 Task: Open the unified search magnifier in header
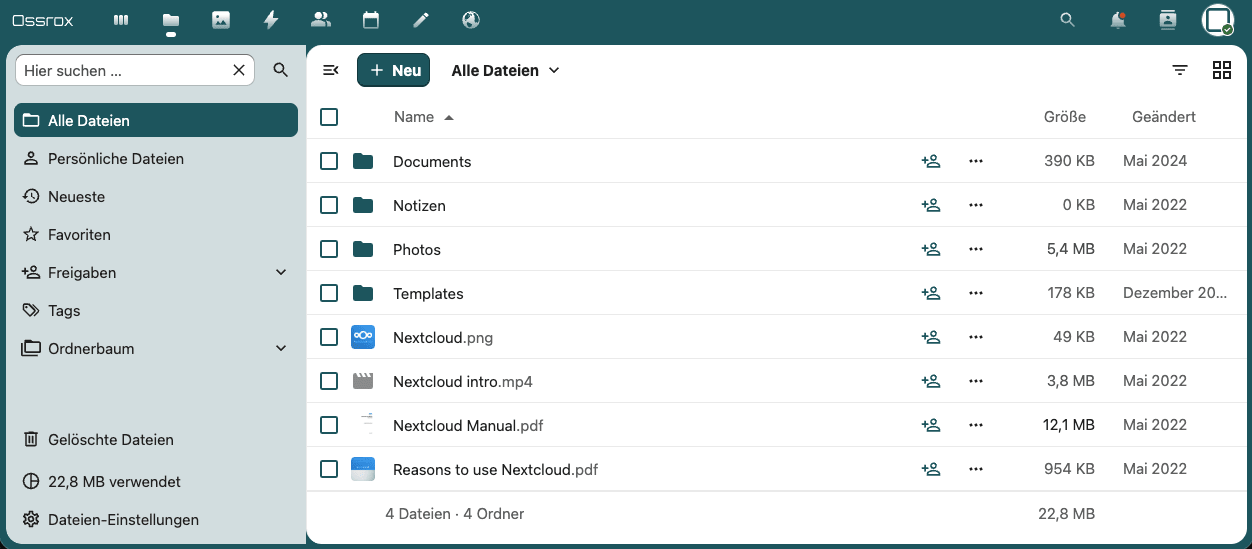coord(1067,20)
